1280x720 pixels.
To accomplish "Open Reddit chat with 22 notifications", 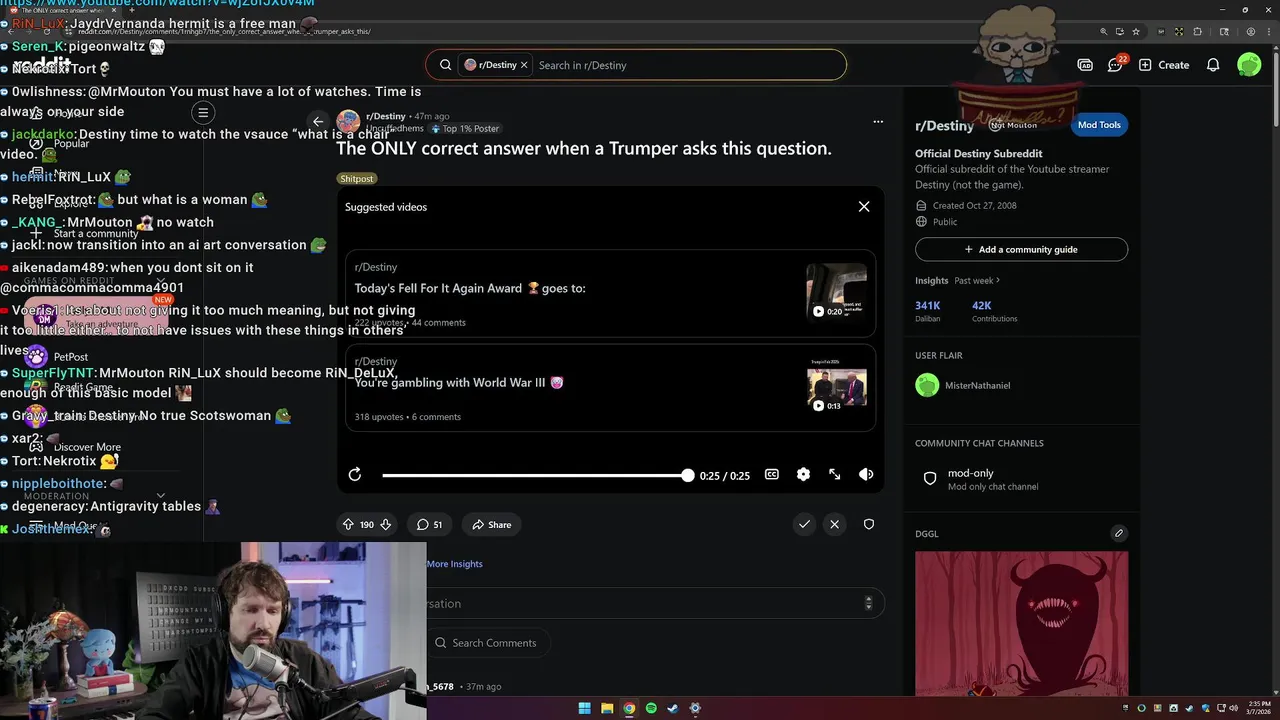I will (1116, 65).
